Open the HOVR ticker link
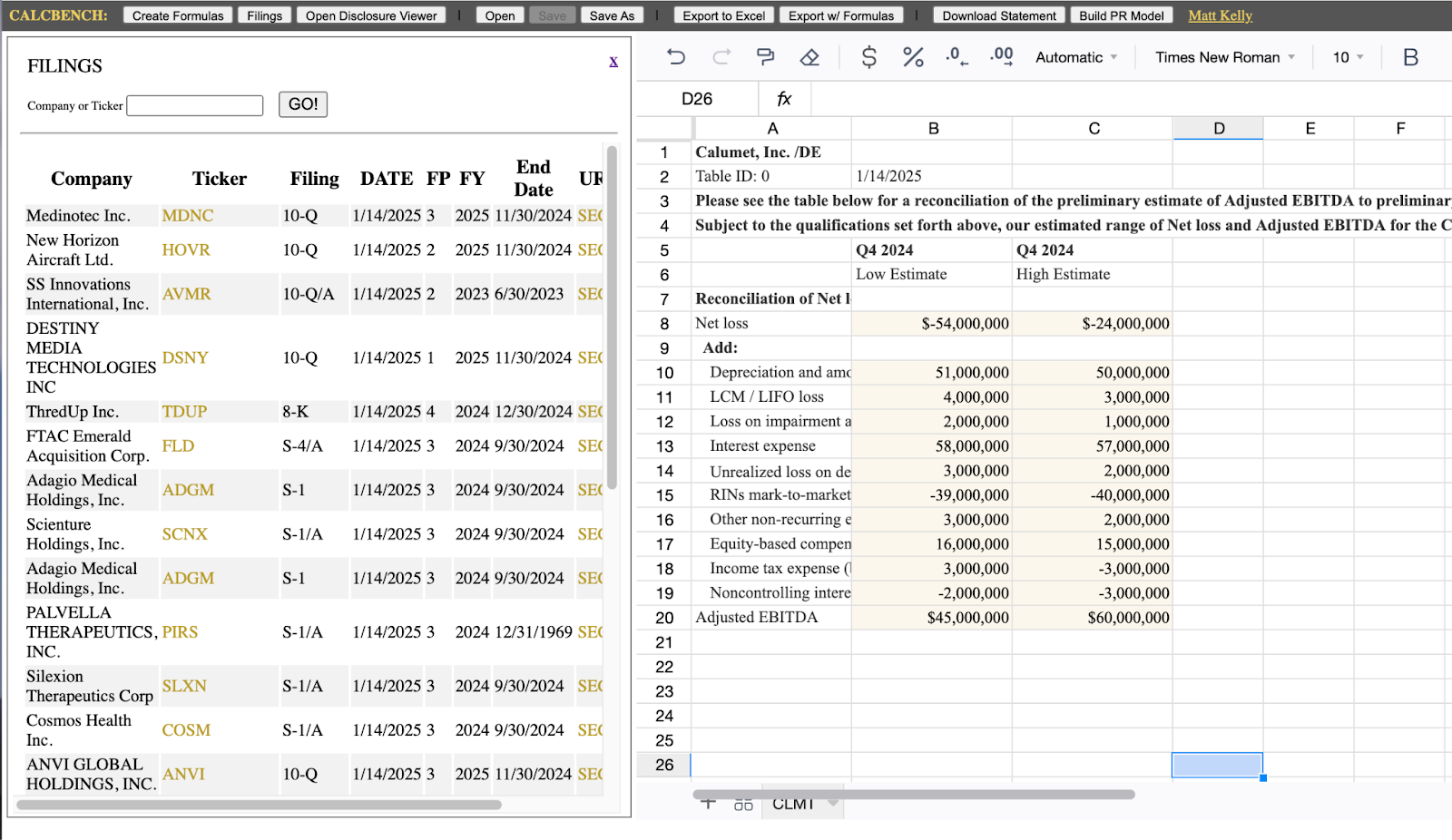 click(186, 249)
